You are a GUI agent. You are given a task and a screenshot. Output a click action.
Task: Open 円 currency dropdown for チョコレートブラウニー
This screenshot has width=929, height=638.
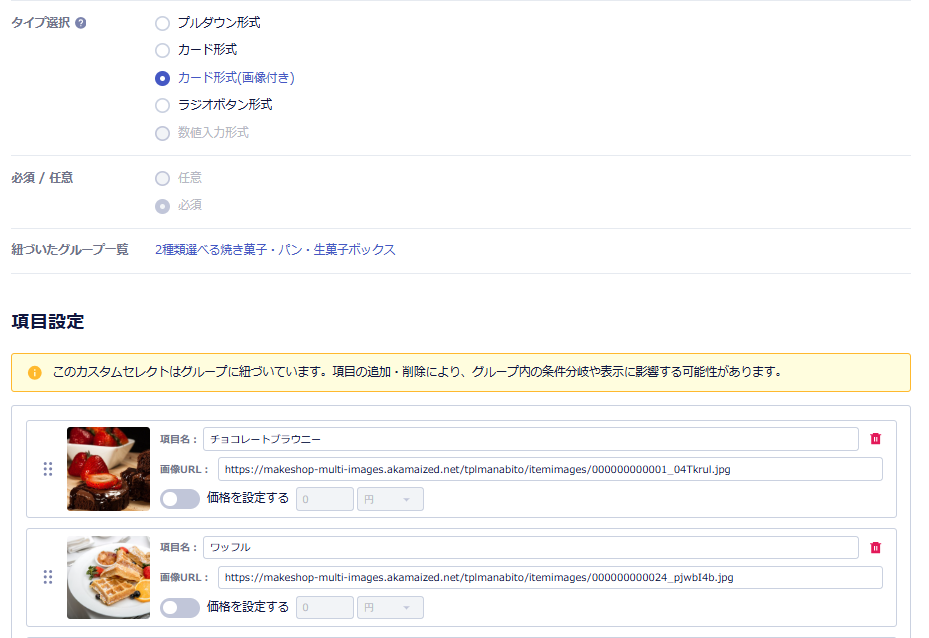coord(390,499)
